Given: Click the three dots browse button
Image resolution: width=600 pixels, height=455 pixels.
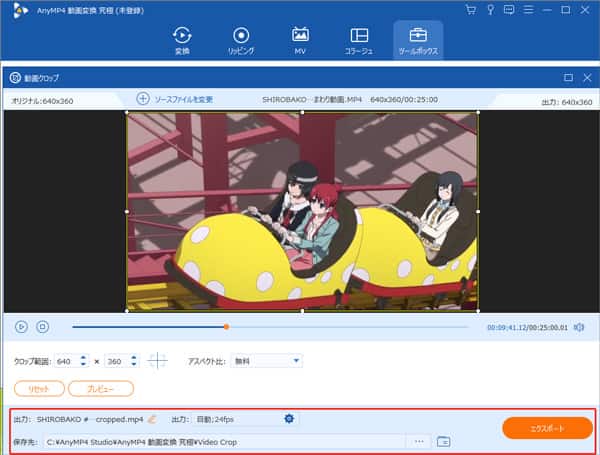Looking at the screenshot, I should click(419, 442).
